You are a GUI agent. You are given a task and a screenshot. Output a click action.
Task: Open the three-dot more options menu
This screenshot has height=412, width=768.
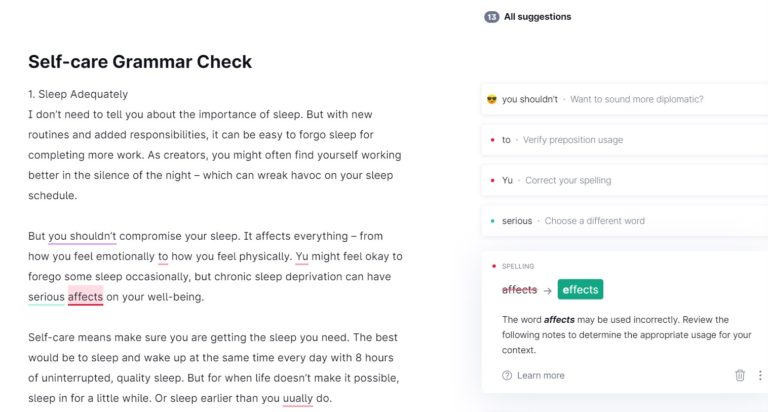click(x=761, y=375)
